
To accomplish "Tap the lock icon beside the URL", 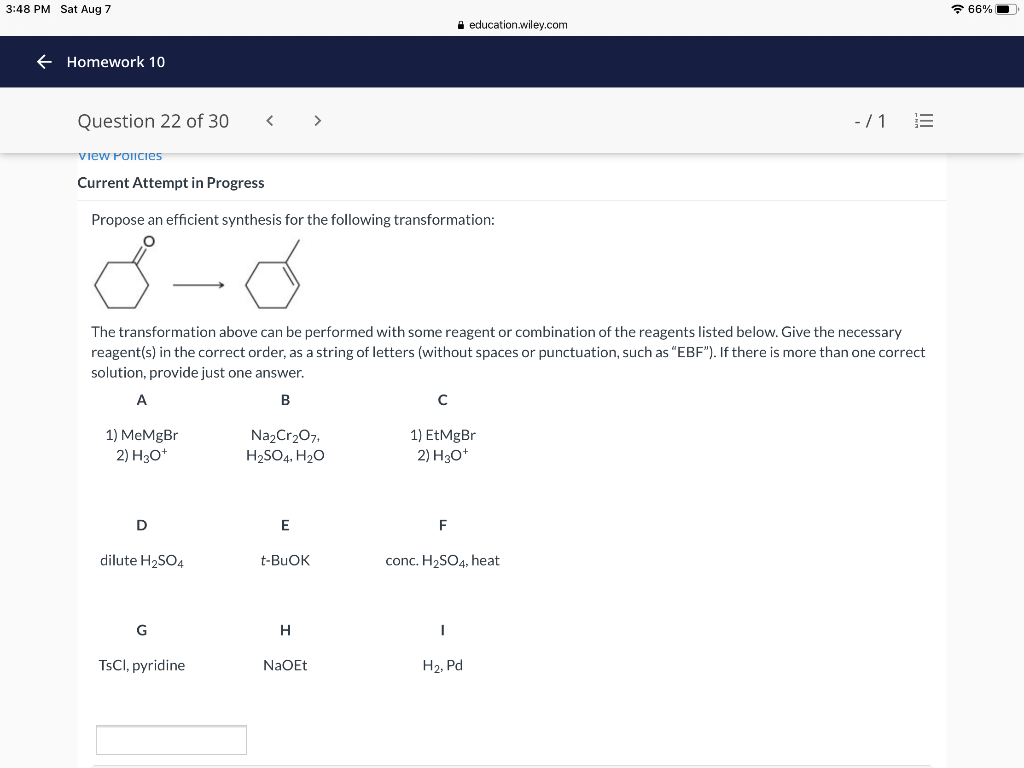I will click(x=461, y=25).
